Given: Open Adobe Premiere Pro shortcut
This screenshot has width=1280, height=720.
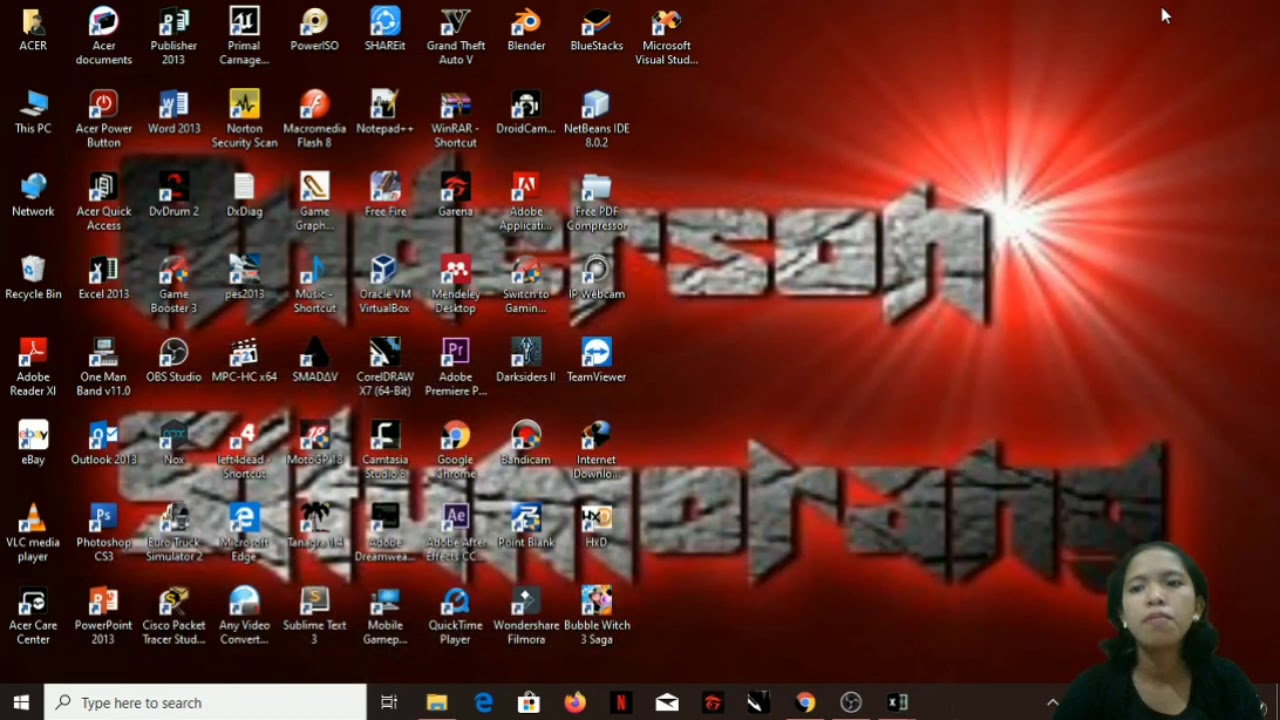Looking at the screenshot, I should click(x=456, y=368).
